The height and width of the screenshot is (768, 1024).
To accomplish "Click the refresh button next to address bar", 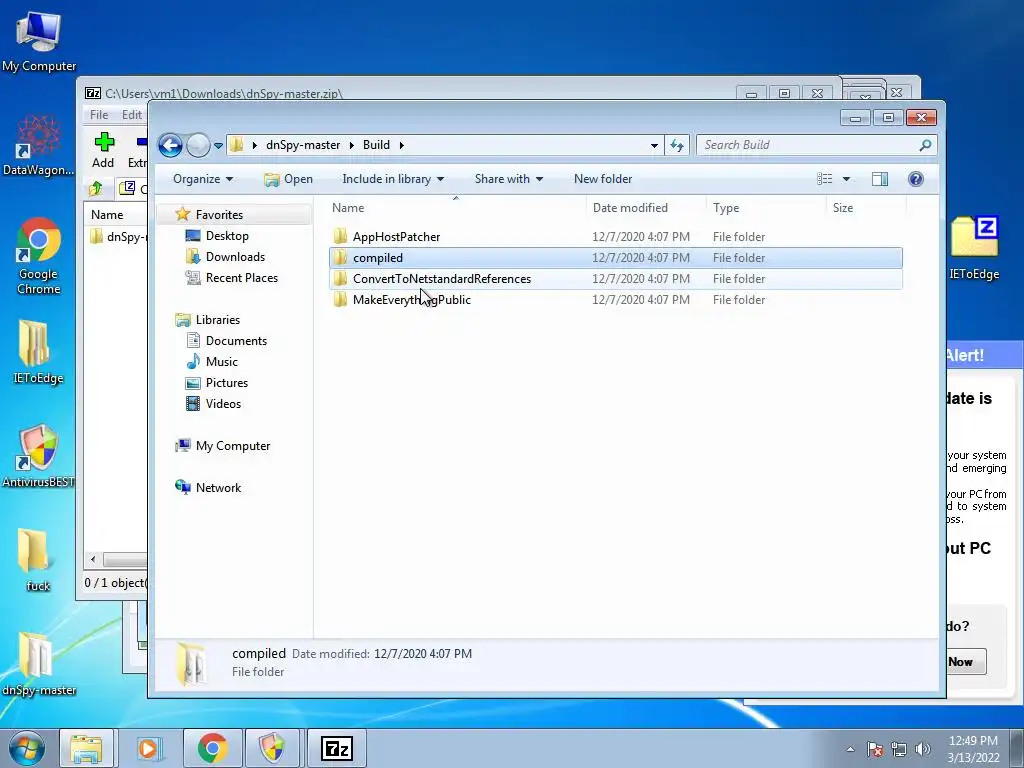I will [x=677, y=145].
